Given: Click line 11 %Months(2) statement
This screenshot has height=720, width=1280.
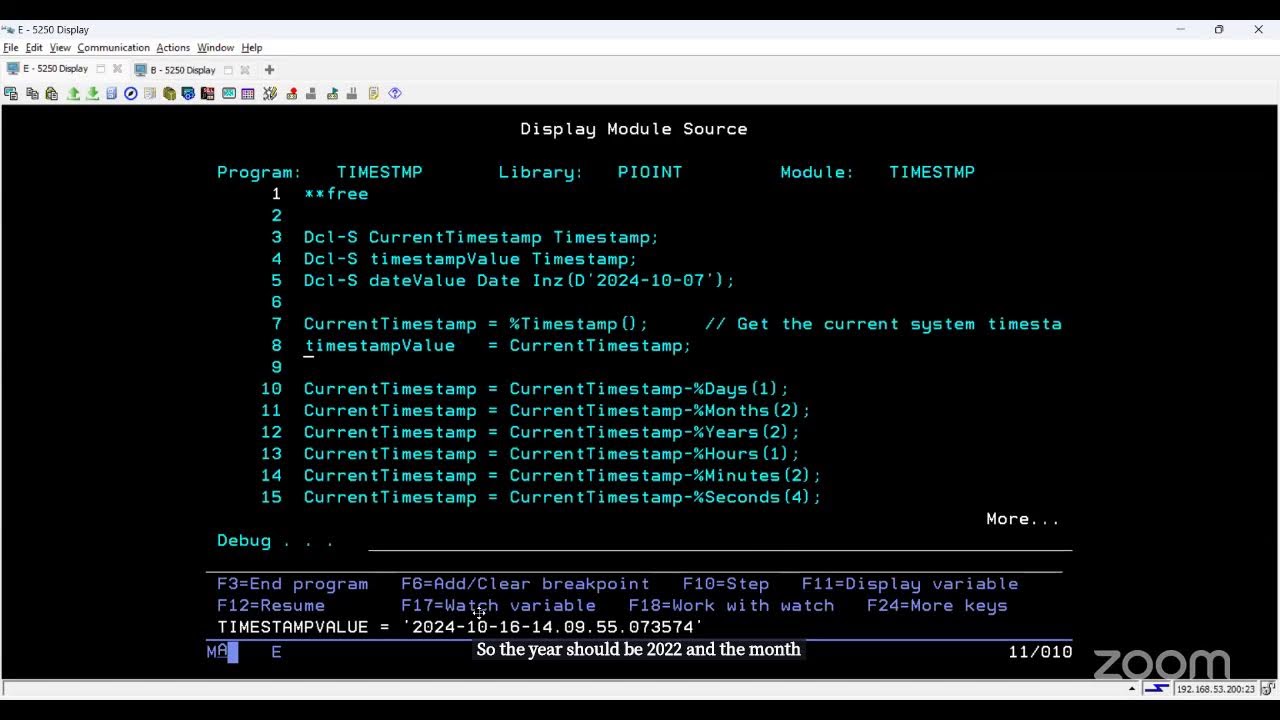Looking at the screenshot, I should (557, 411).
